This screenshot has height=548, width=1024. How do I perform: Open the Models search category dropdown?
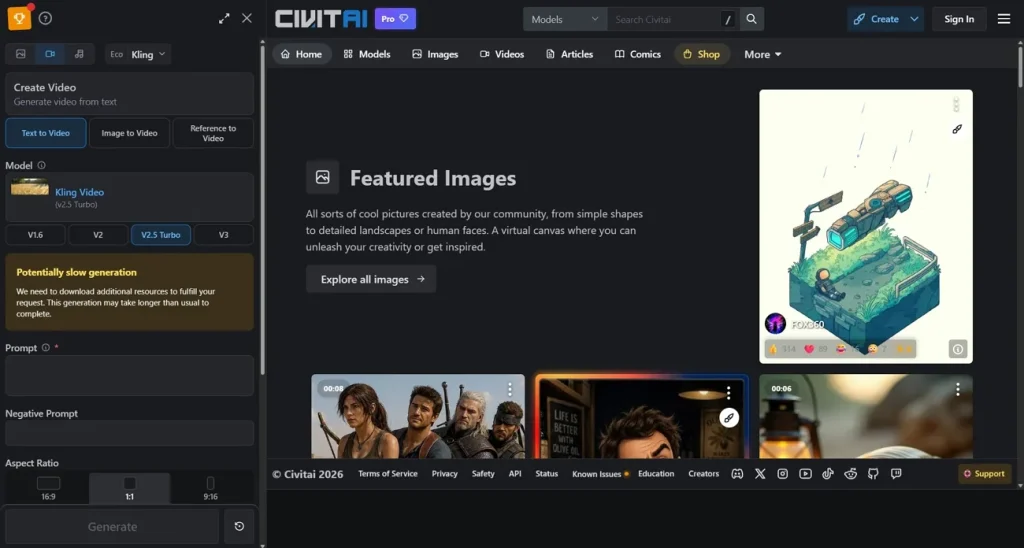point(565,19)
